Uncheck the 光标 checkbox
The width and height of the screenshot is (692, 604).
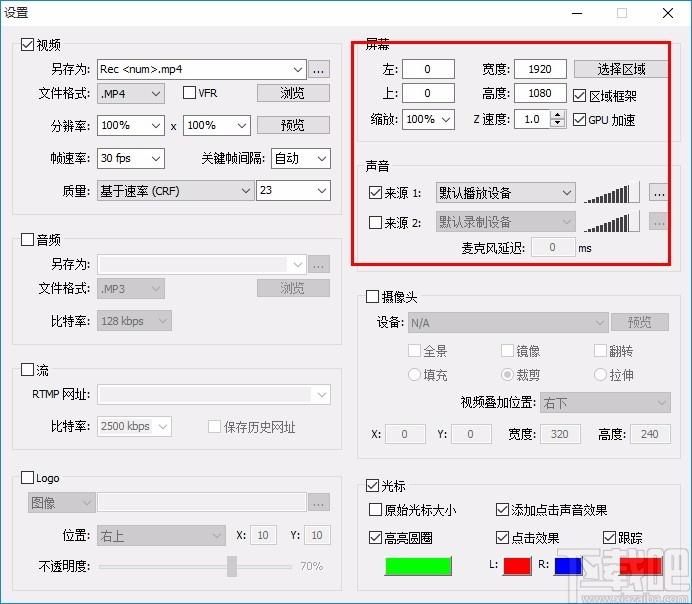tap(372, 486)
